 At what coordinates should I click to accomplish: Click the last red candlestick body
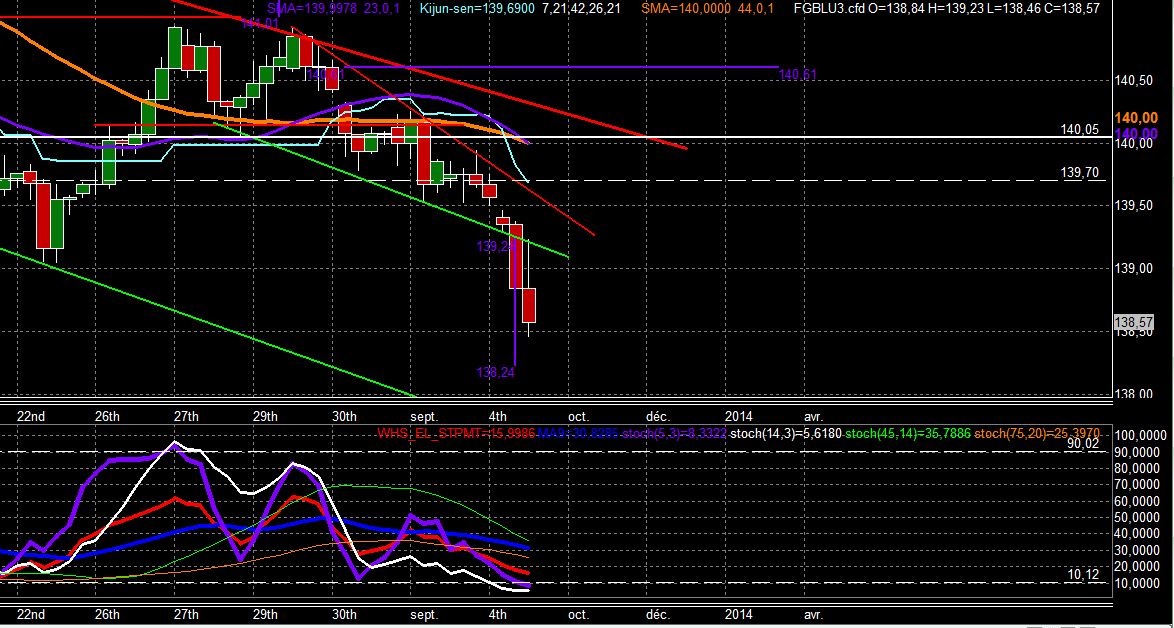529,305
